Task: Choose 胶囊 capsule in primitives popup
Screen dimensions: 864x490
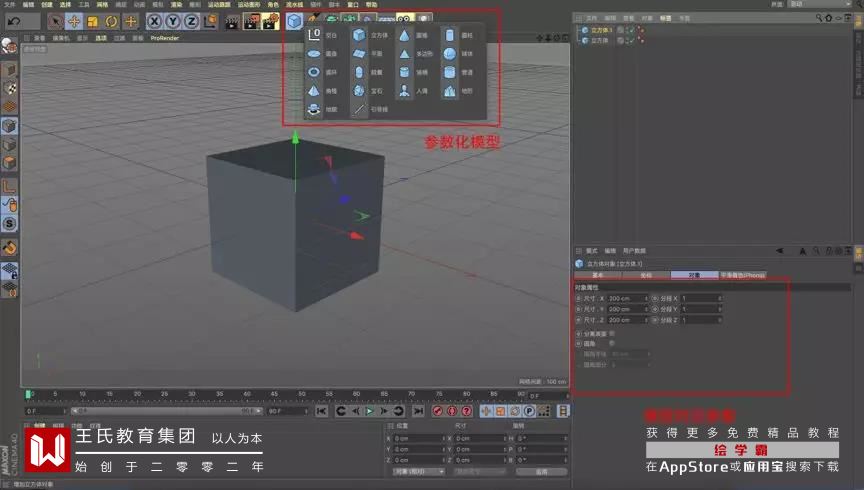Action: coord(368,72)
